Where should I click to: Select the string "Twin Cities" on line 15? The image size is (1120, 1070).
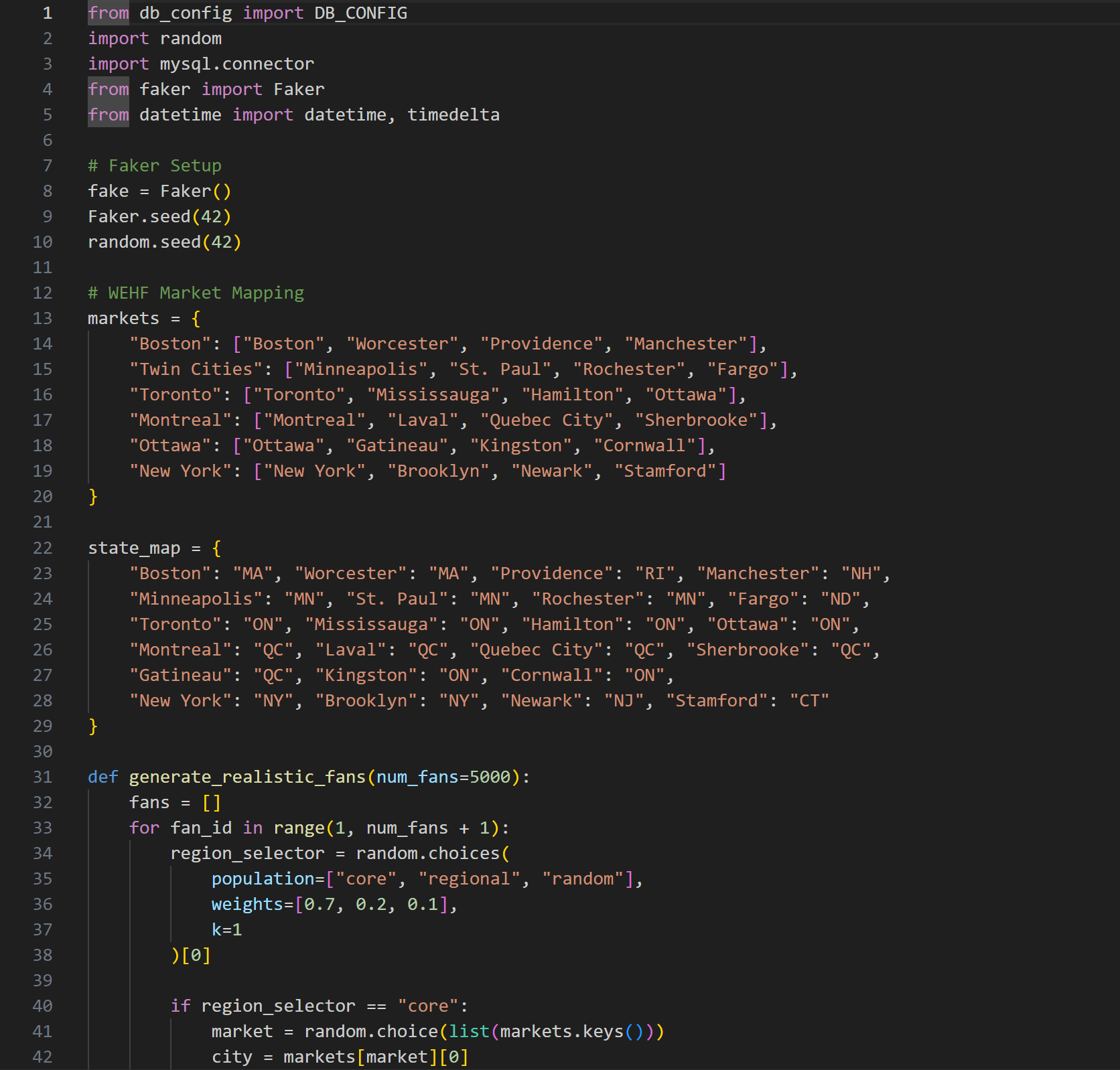(x=197, y=369)
